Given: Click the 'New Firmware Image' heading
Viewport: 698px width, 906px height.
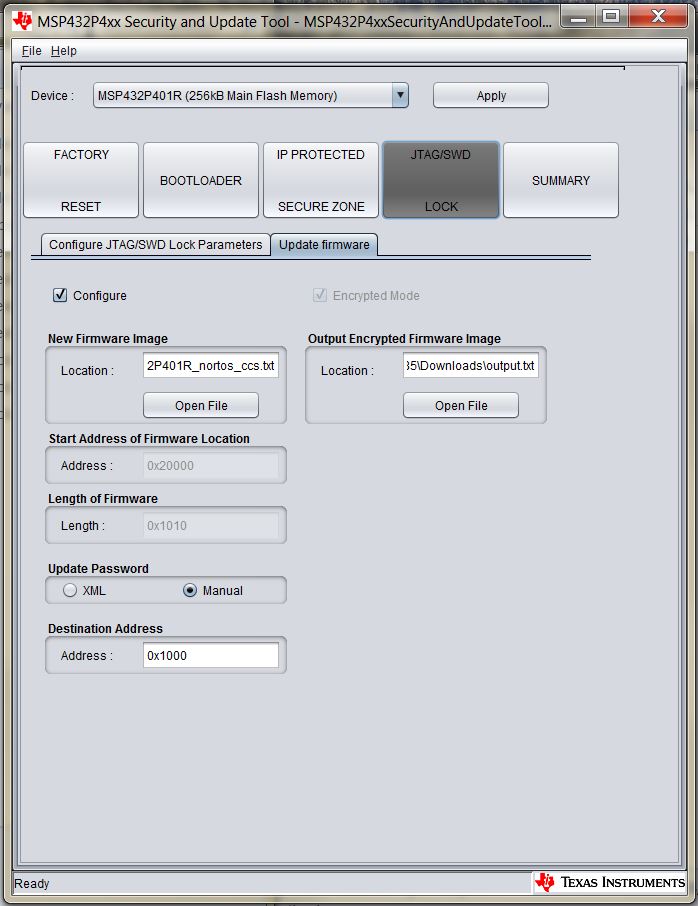Looking at the screenshot, I should (108, 339).
